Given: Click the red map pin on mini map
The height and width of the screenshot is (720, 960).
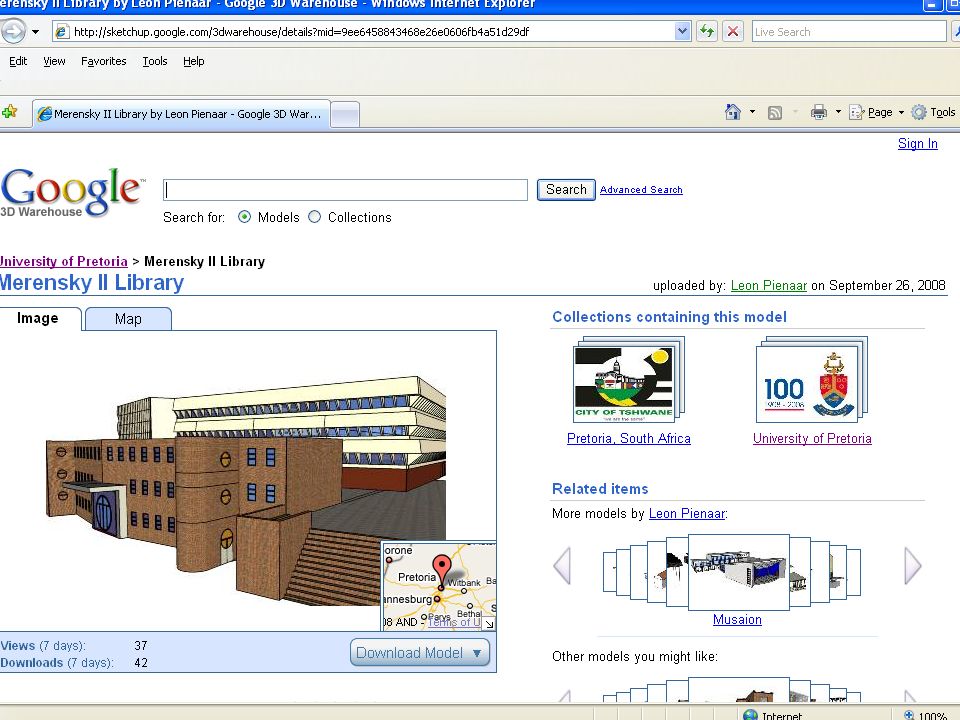Looking at the screenshot, I should pyautogui.click(x=441, y=571).
